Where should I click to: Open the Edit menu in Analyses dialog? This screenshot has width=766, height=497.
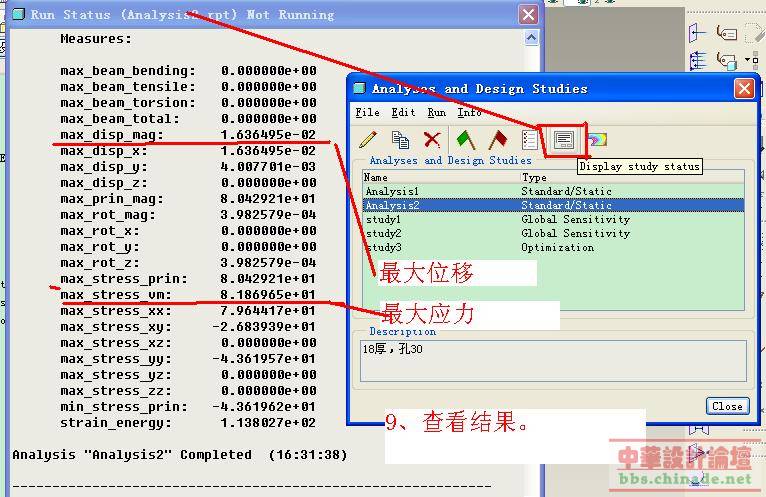pos(403,112)
